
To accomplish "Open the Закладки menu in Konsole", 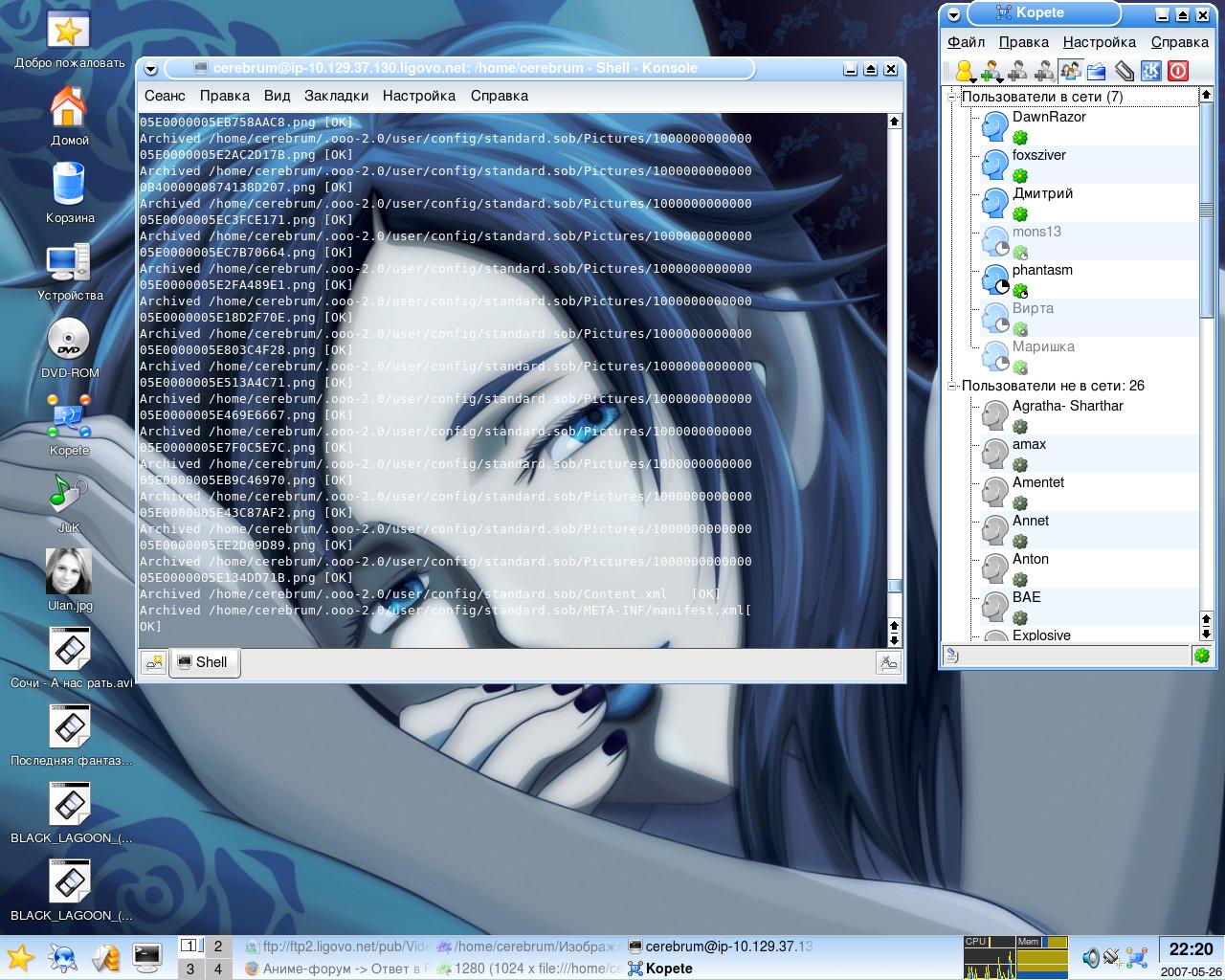I will click(x=336, y=96).
